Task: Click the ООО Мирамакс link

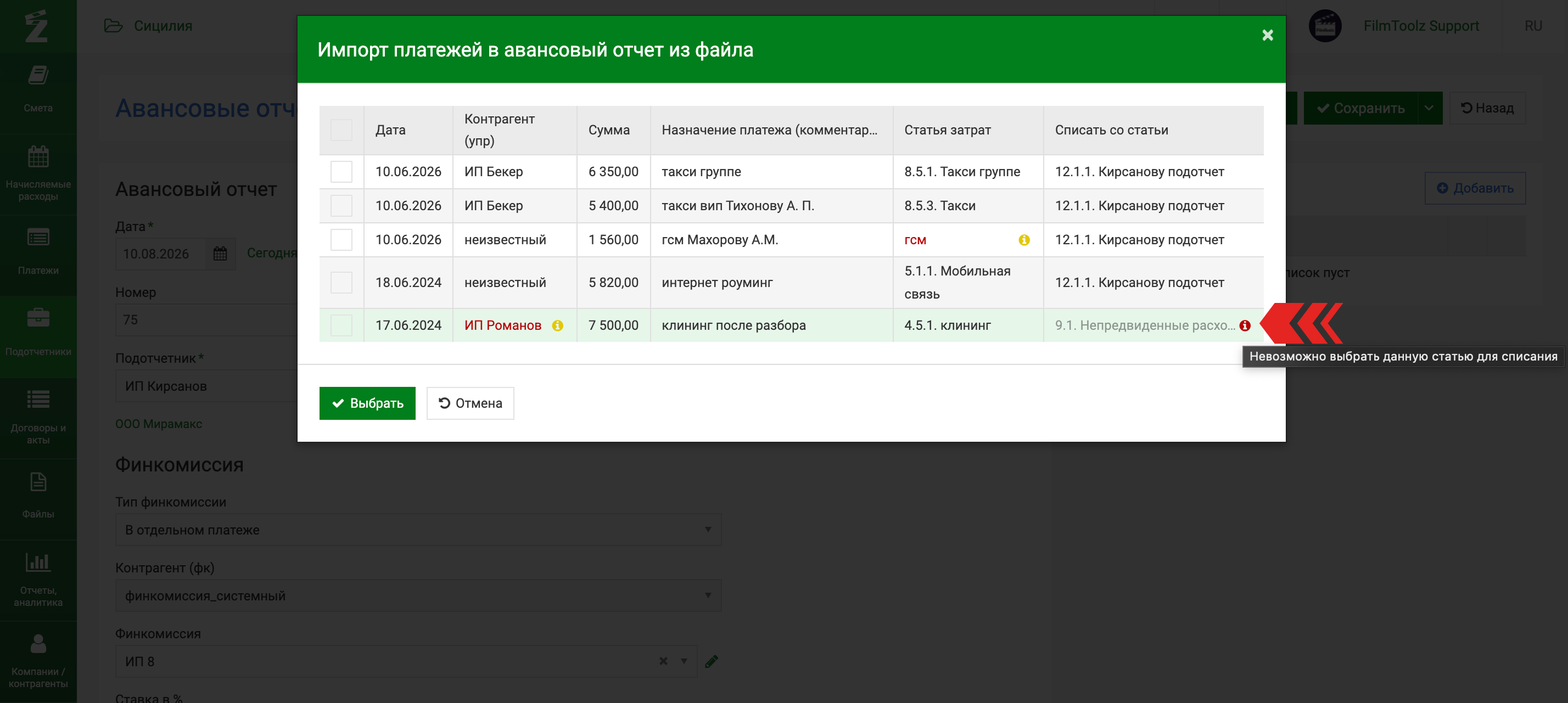Action: (158, 424)
